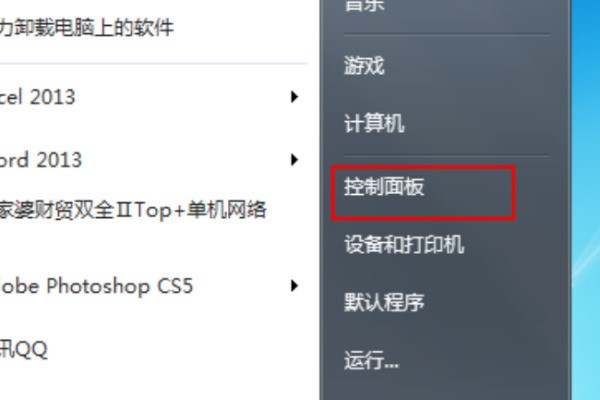Click the divider line above 游戏
Viewport: 600px width, 400px height.
click(447, 35)
